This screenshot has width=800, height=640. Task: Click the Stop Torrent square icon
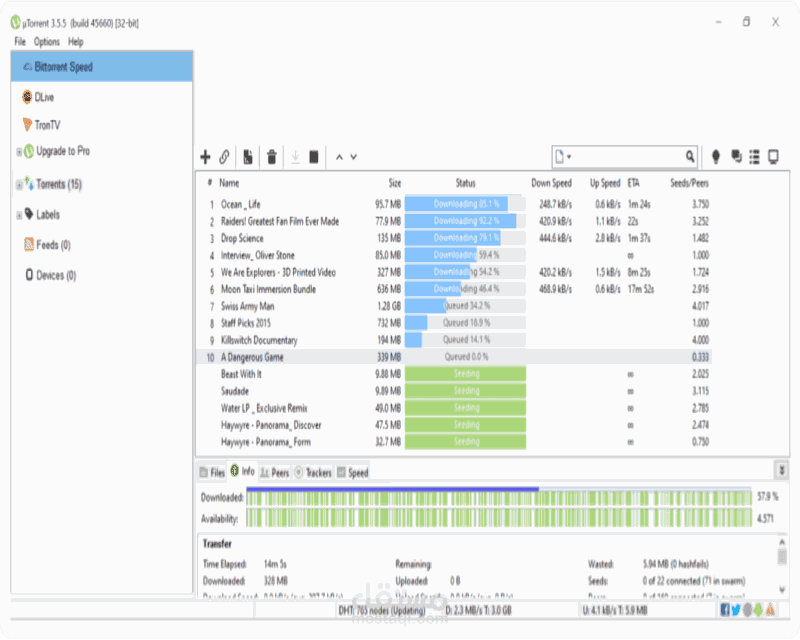(x=314, y=157)
